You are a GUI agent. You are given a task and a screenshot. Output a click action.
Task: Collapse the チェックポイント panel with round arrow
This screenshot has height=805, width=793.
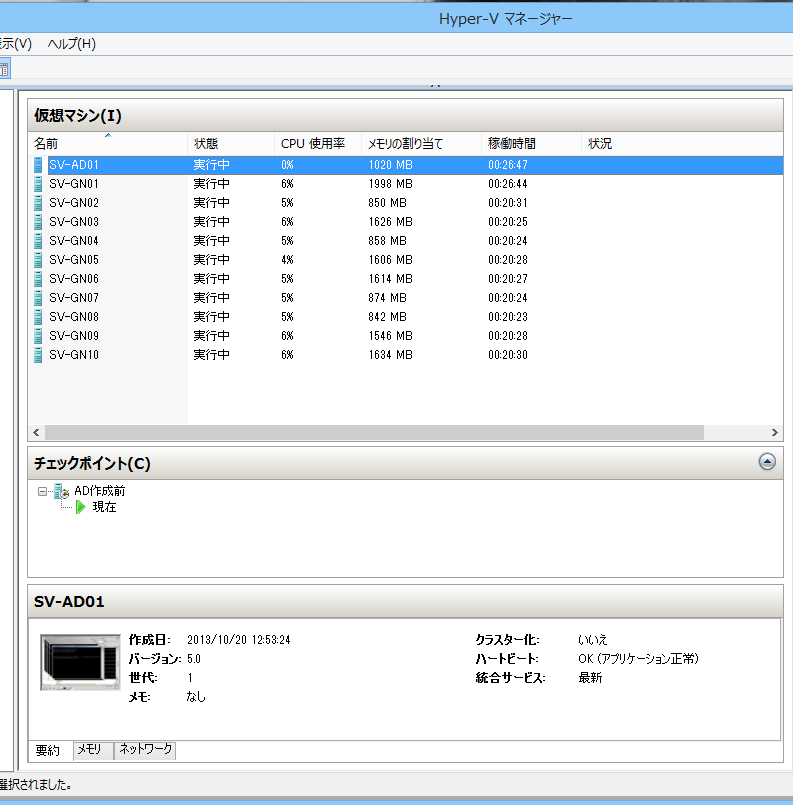tap(767, 462)
